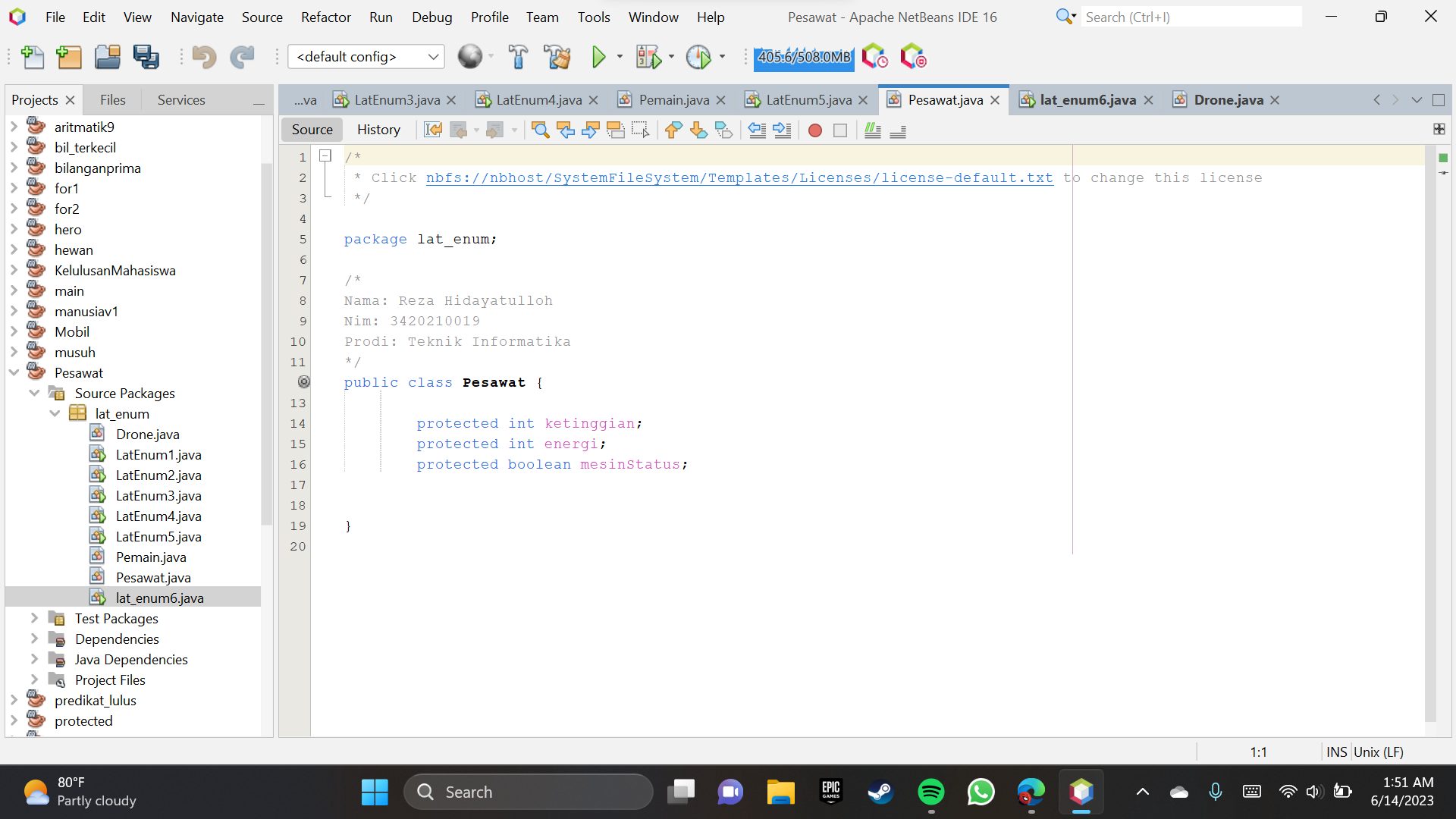Click the Shift Line Right icon
Viewport: 1456px width, 819px height.
tap(782, 130)
